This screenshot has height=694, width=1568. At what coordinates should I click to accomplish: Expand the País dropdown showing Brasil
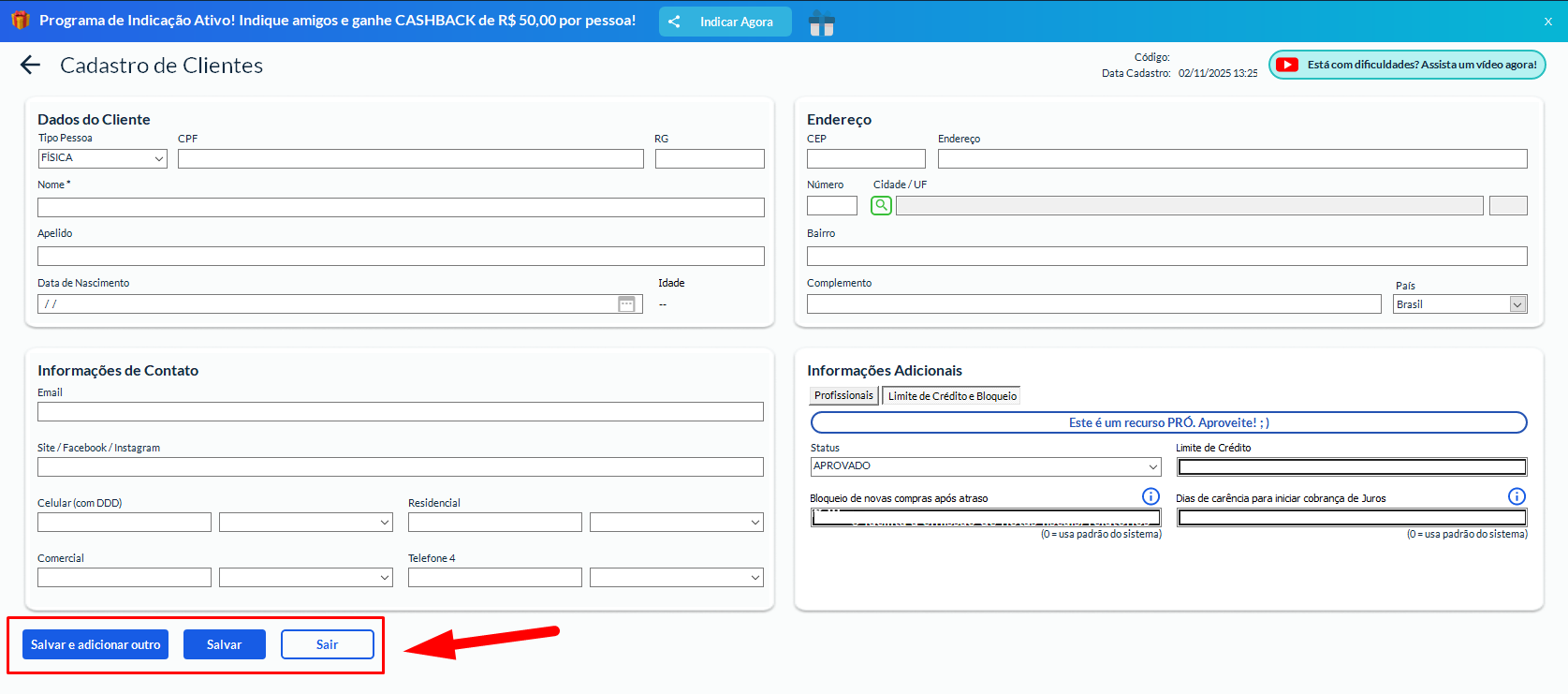coord(1459,304)
